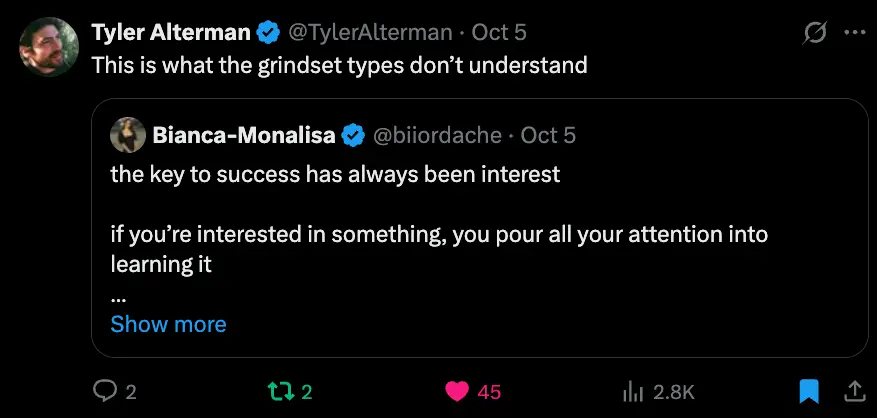Expand quoted post with Show more

click(x=168, y=324)
